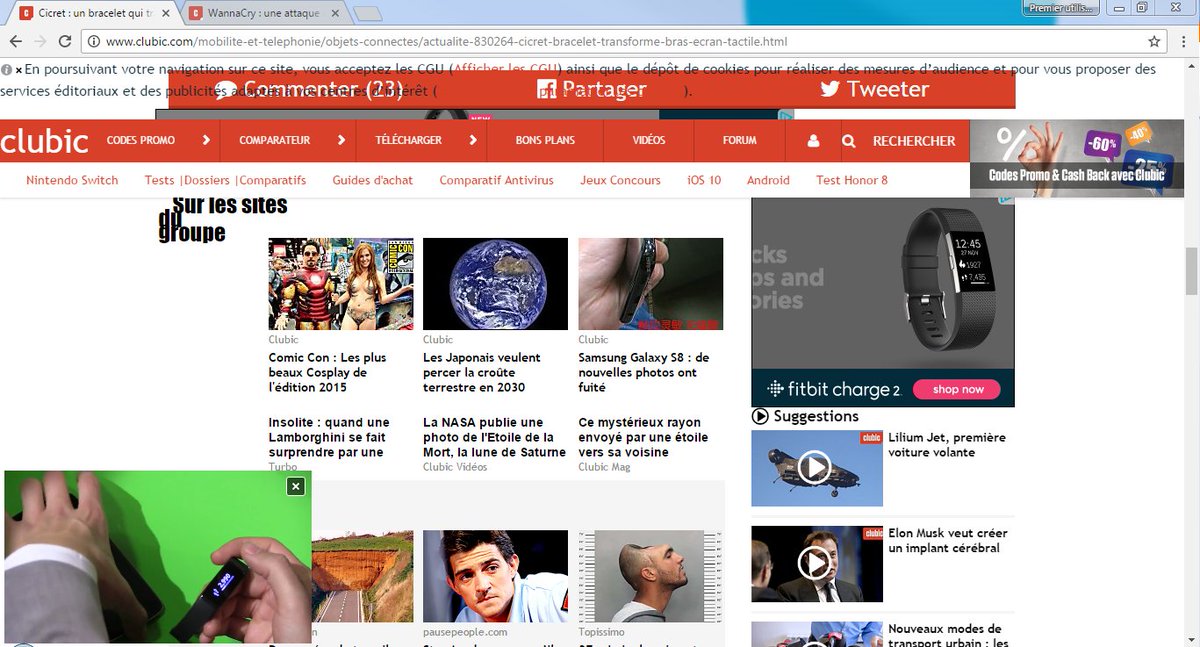Image resolution: width=1200 pixels, height=647 pixels.
Task: Click the user account icon in the Clubic nav
Action: tap(813, 141)
